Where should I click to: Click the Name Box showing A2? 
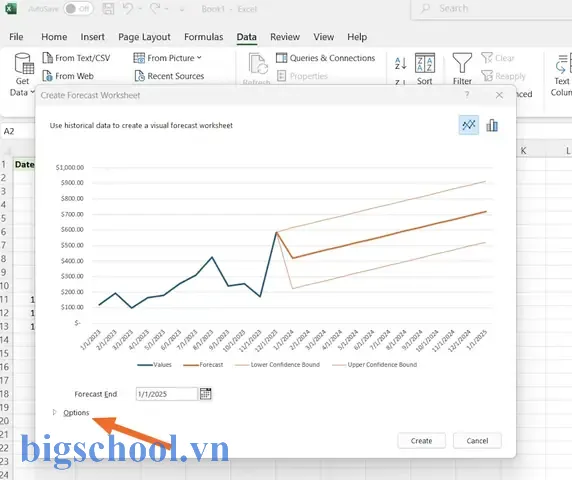[x=18, y=131]
